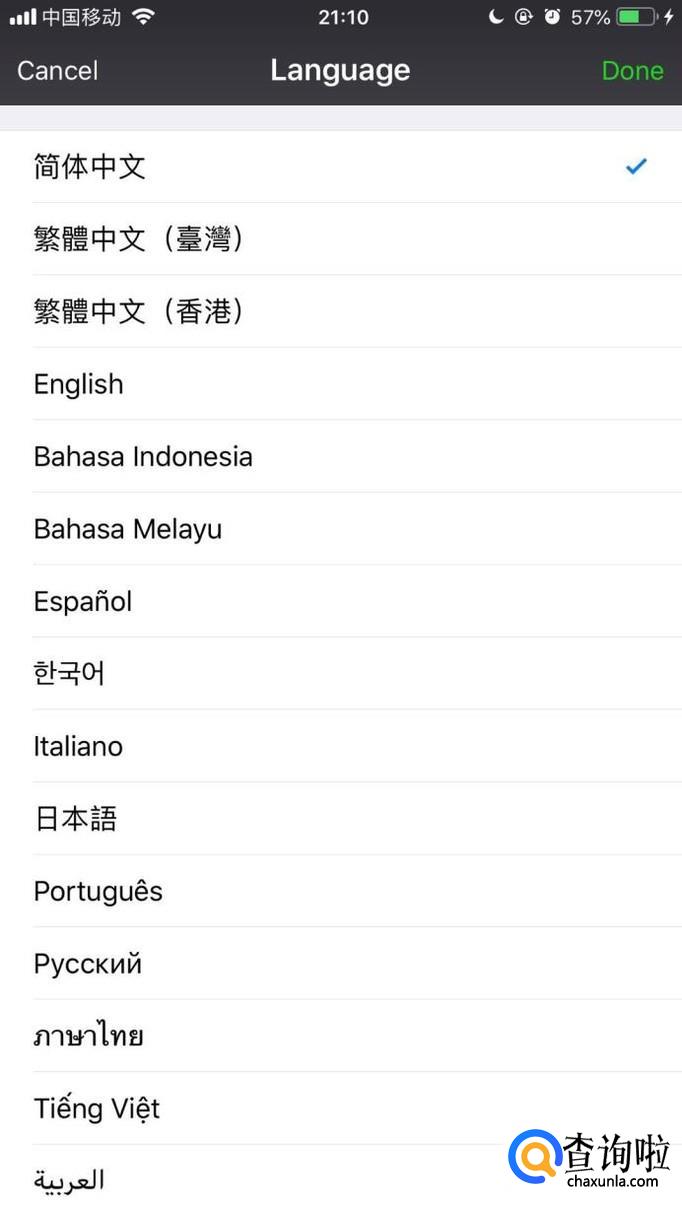Choose 繁體中文（臺灣）language option
The width and height of the screenshot is (682, 1212).
138,239
